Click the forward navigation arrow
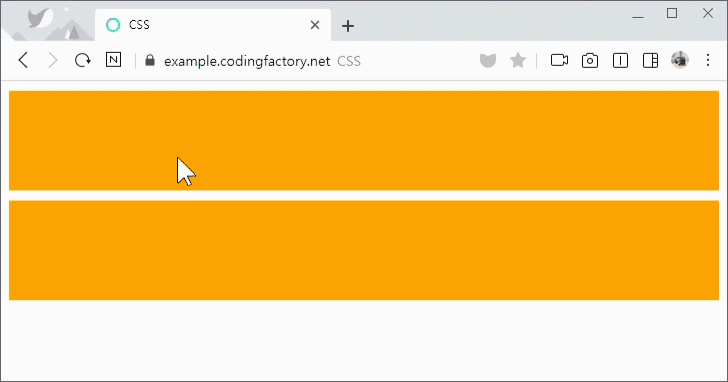Viewport: 728px width, 382px height. (x=53, y=60)
